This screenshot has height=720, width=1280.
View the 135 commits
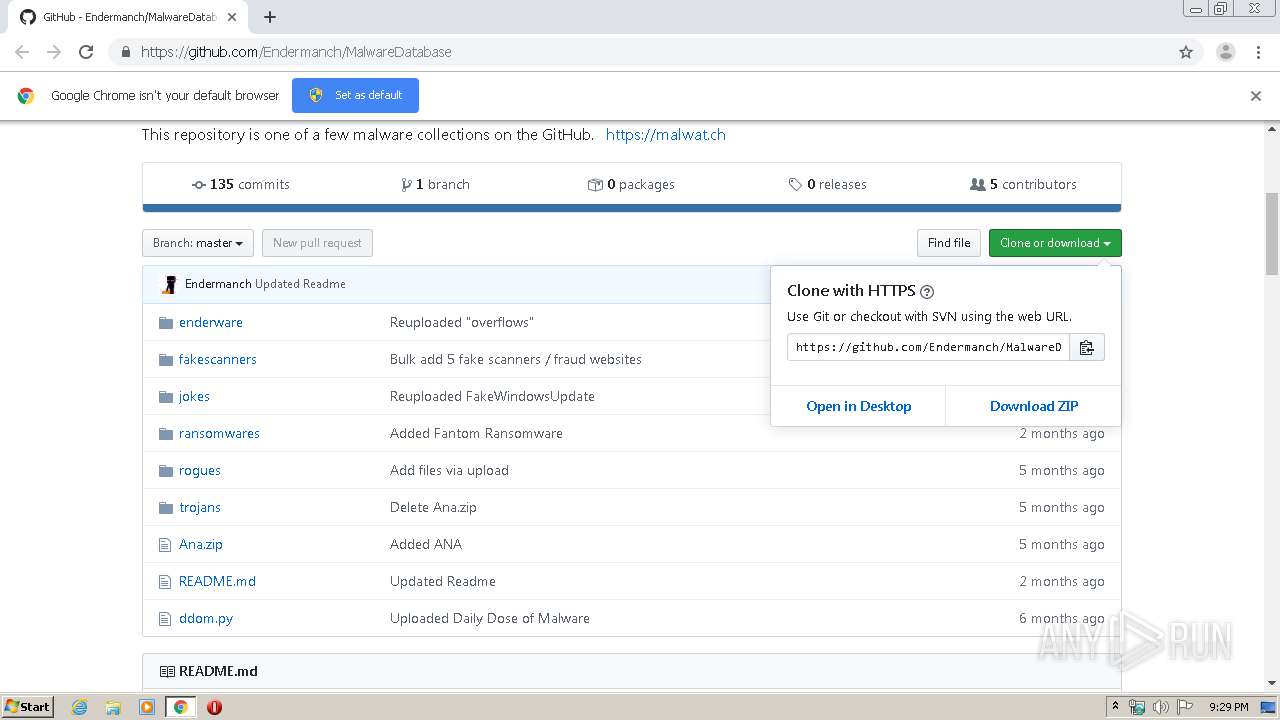coord(240,184)
